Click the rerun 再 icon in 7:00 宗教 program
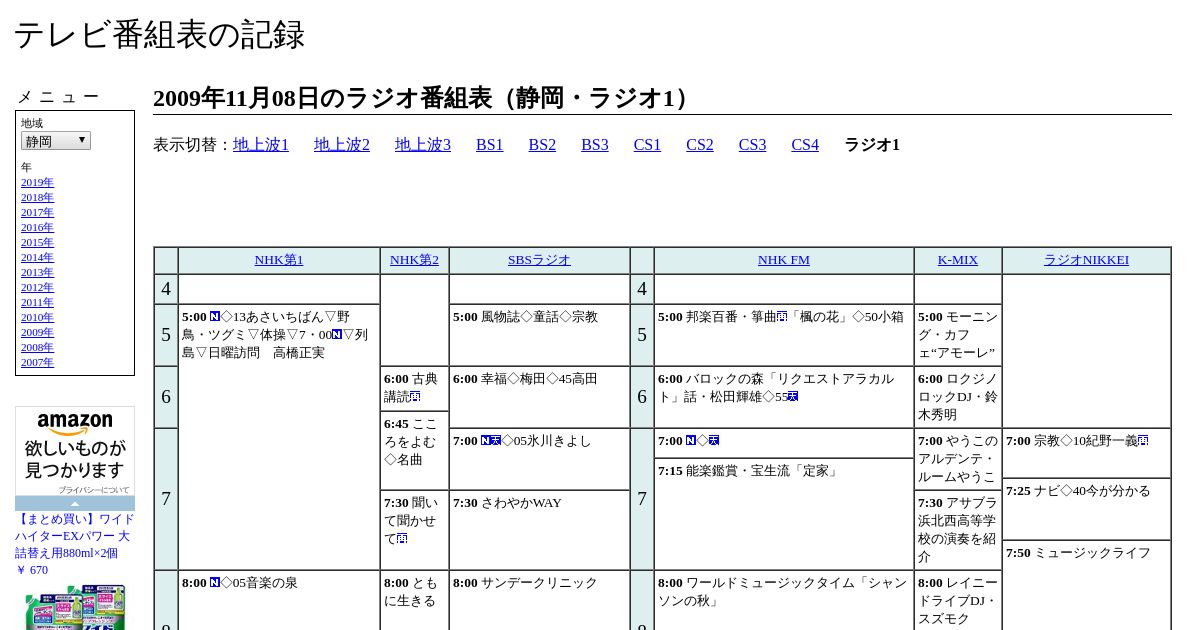Viewport: 1200px width, 630px height. (1143, 441)
